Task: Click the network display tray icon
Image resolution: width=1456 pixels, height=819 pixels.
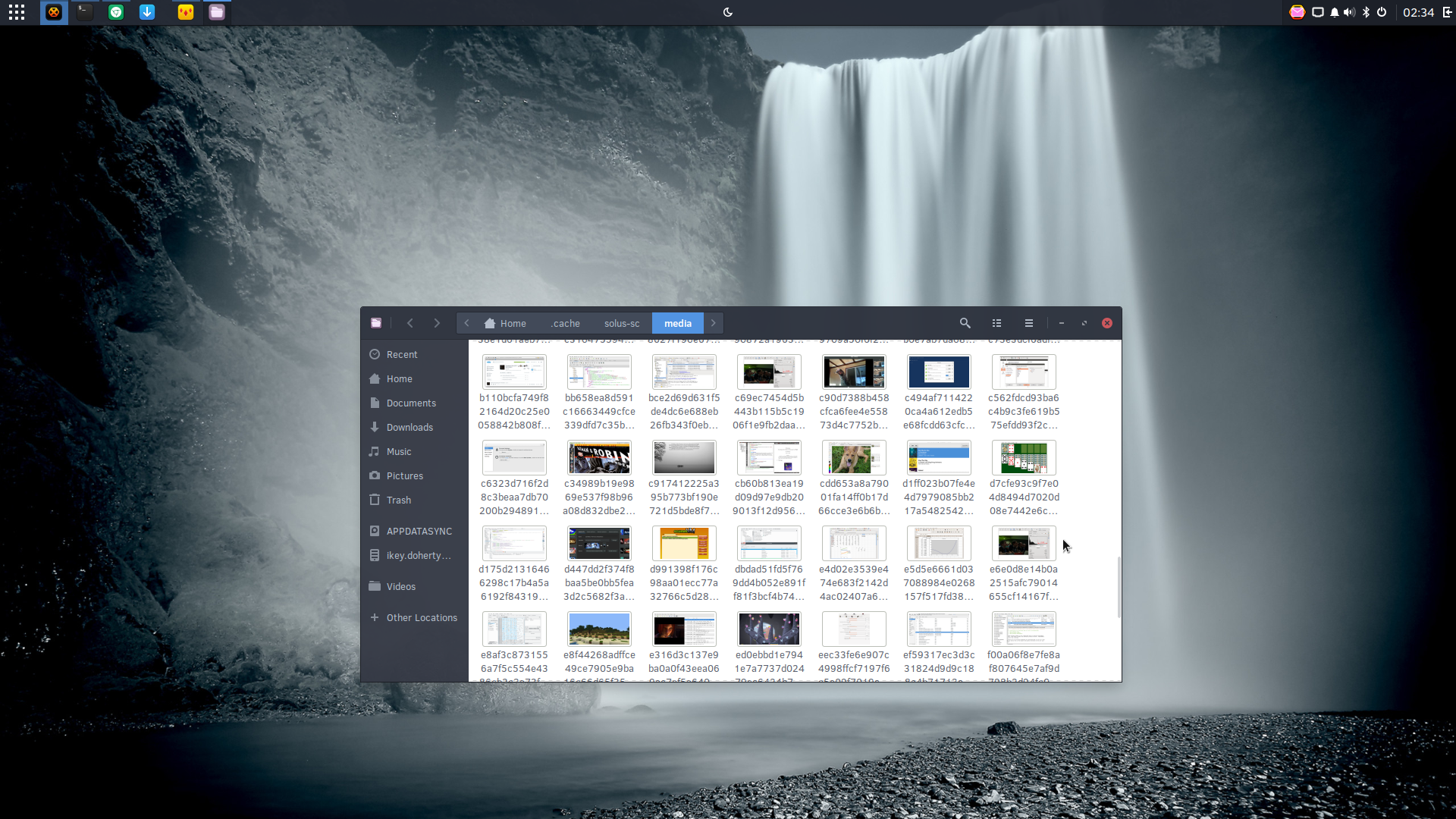Action: tap(1318, 12)
